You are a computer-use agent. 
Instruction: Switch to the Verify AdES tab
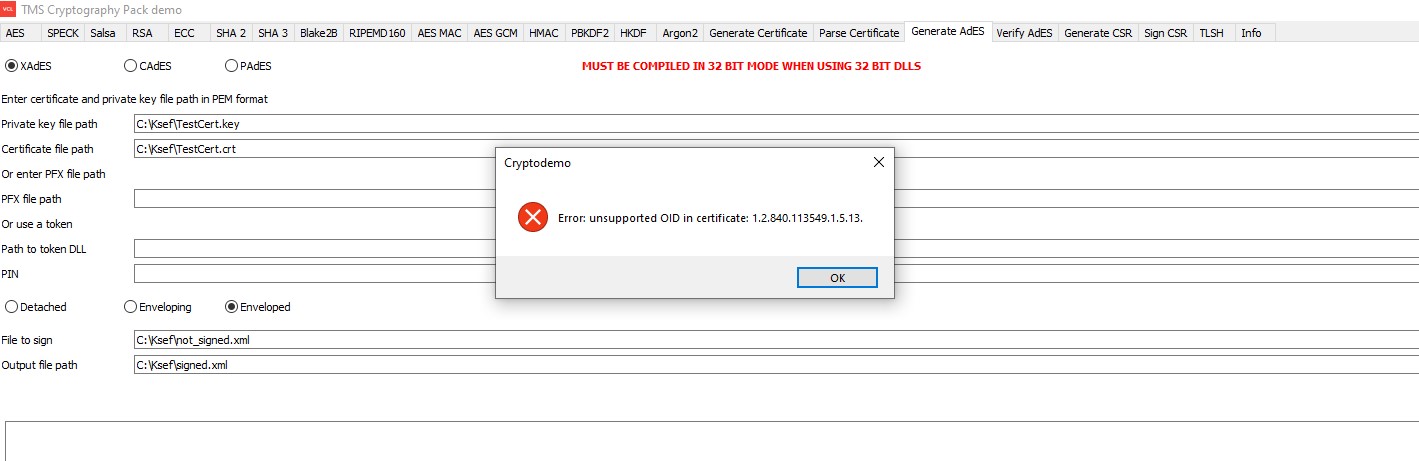point(1024,33)
